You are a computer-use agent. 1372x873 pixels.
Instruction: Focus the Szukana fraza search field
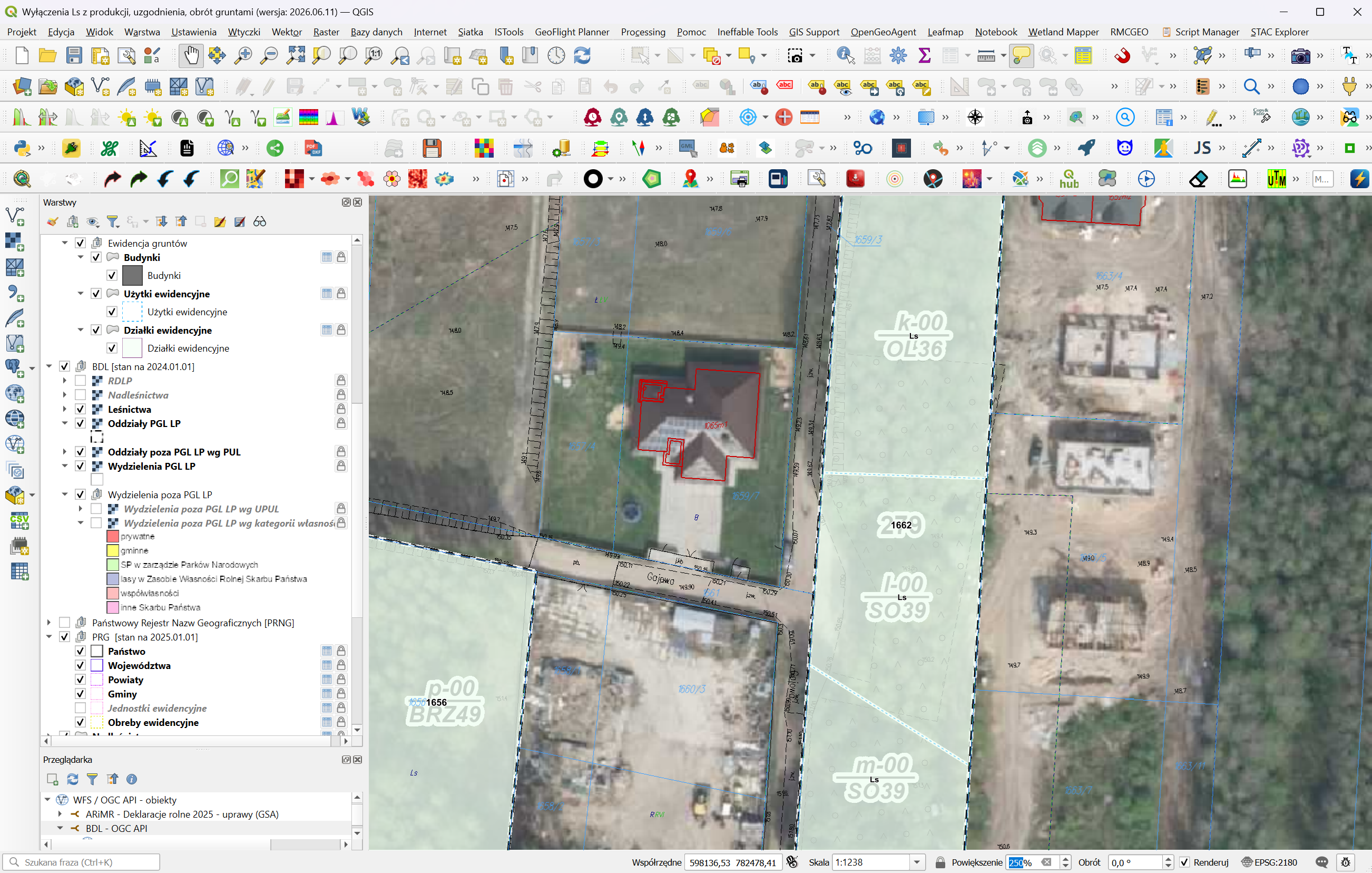coord(81,862)
